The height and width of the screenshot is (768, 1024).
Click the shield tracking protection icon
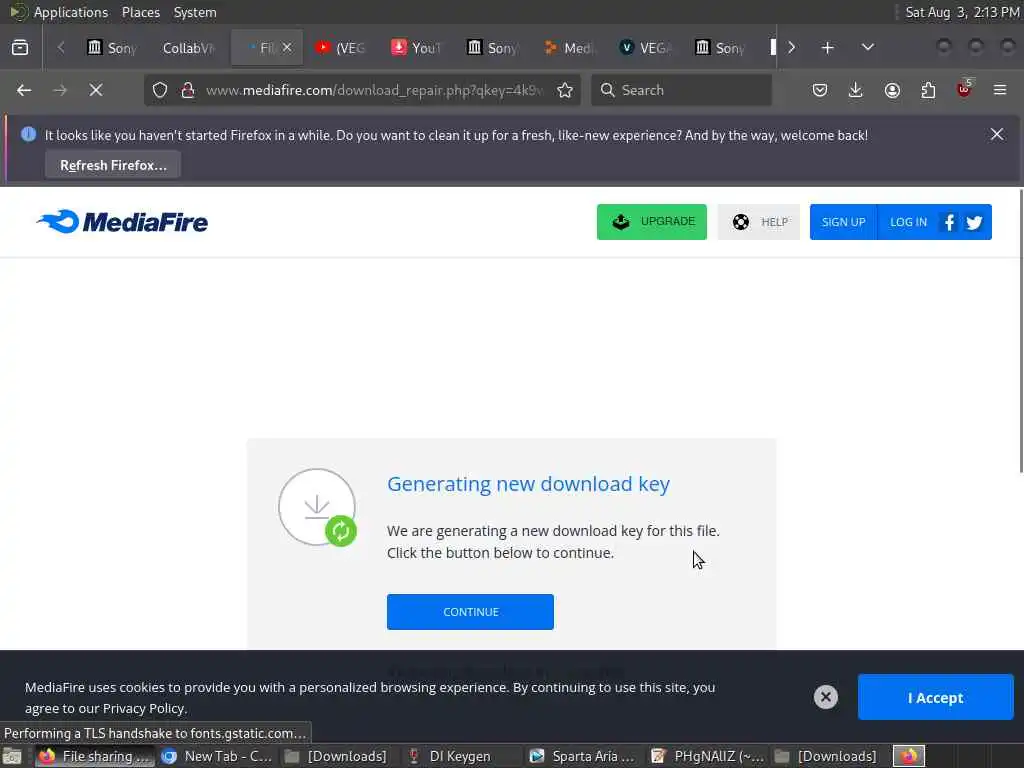(x=160, y=90)
